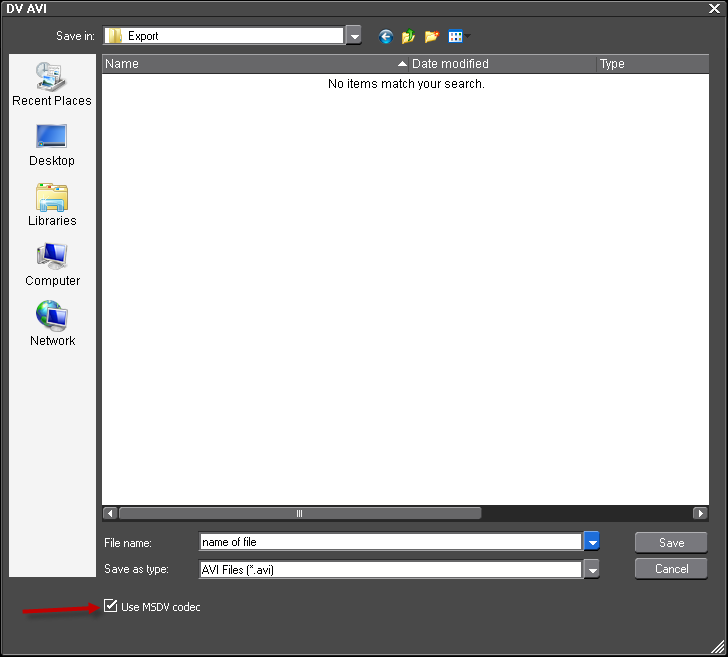Viewport: 728px width, 657px height.
Task: Open Computer from the places bar
Action: pos(52,264)
